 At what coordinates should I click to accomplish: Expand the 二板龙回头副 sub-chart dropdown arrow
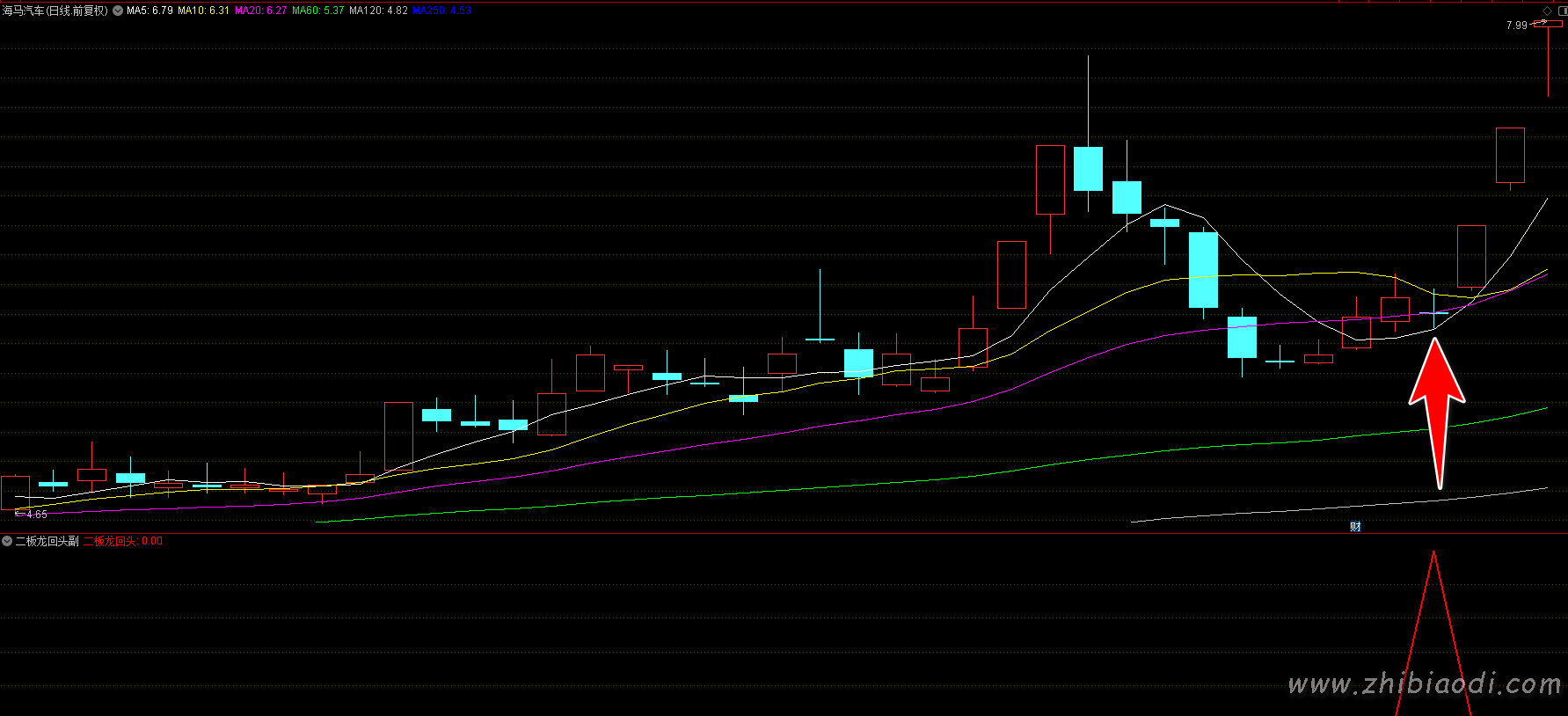point(7,541)
